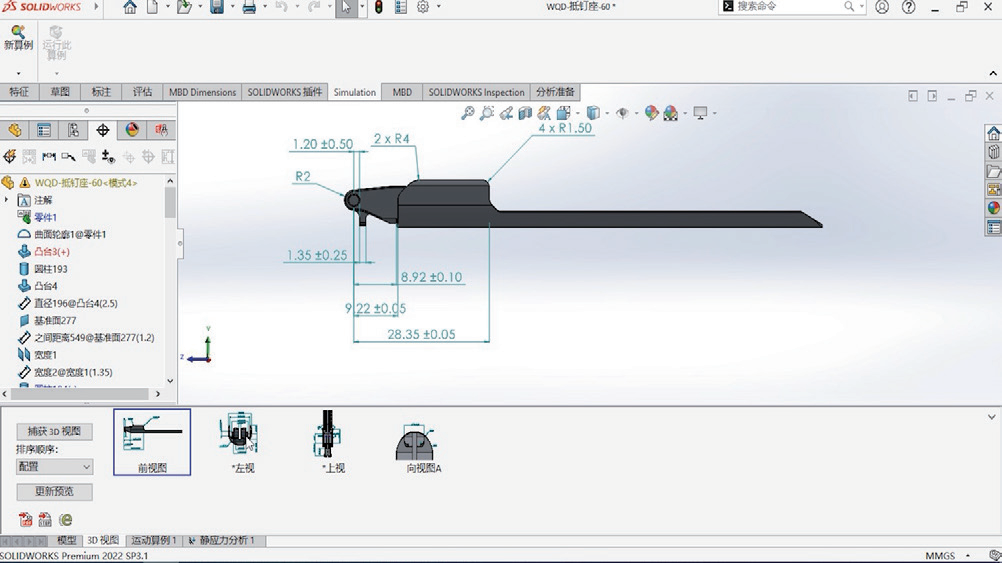This screenshot has height=563, width=1002.
Task: Open the DimXpert Manager crosshair tab
Action: [102, 130]
